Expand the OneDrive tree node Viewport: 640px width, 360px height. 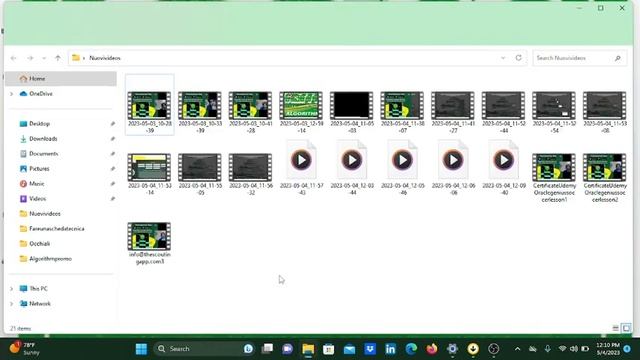(x=11, y=94)
